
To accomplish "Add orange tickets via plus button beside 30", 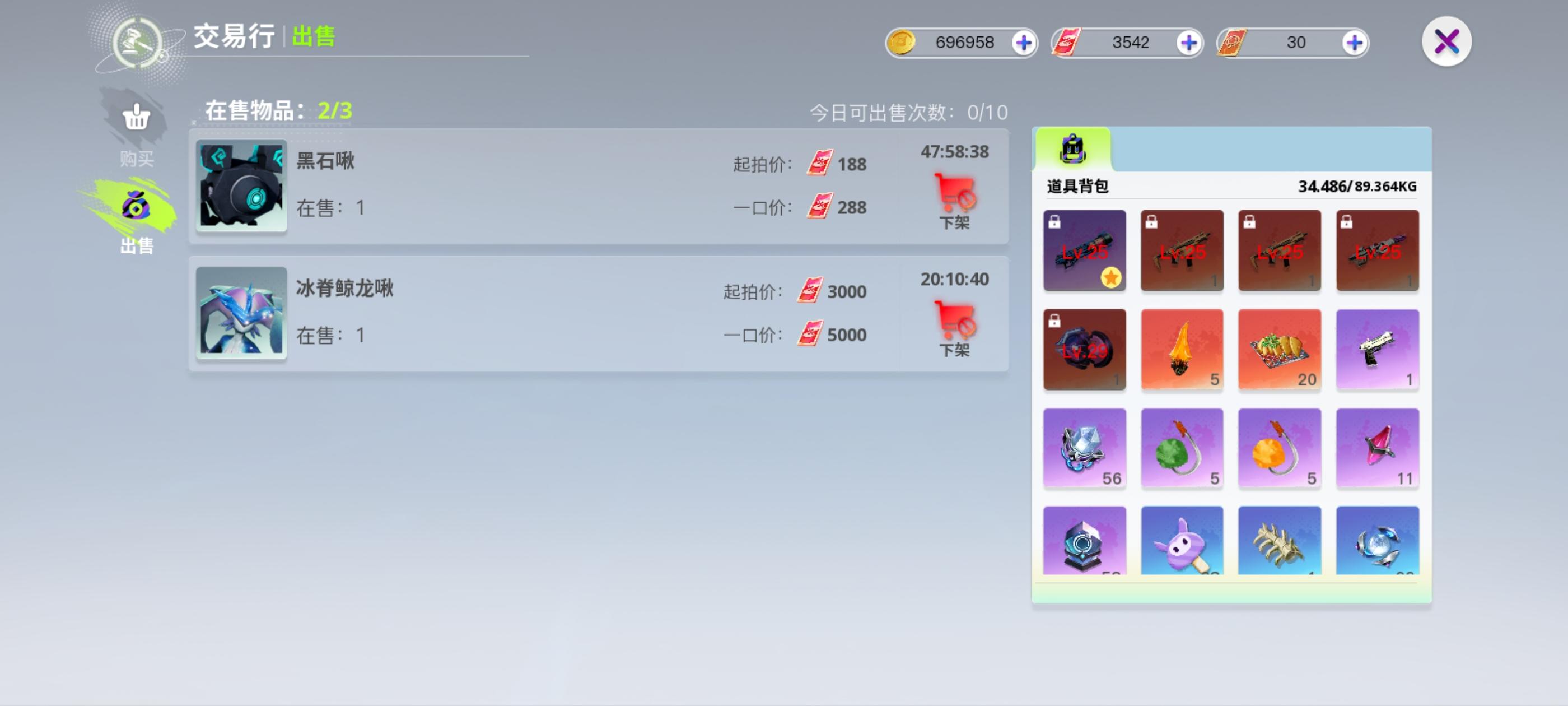I will tap(1354, 43).
